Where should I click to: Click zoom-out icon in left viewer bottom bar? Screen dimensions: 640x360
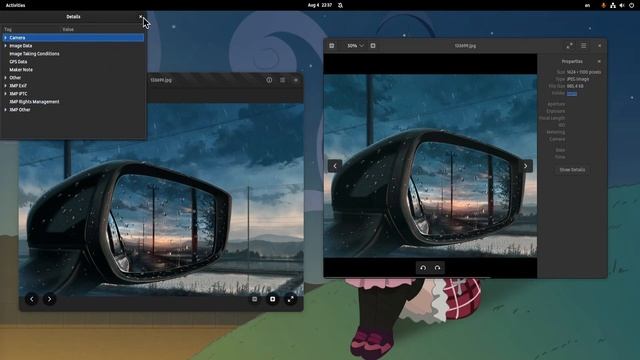(254, 299)
